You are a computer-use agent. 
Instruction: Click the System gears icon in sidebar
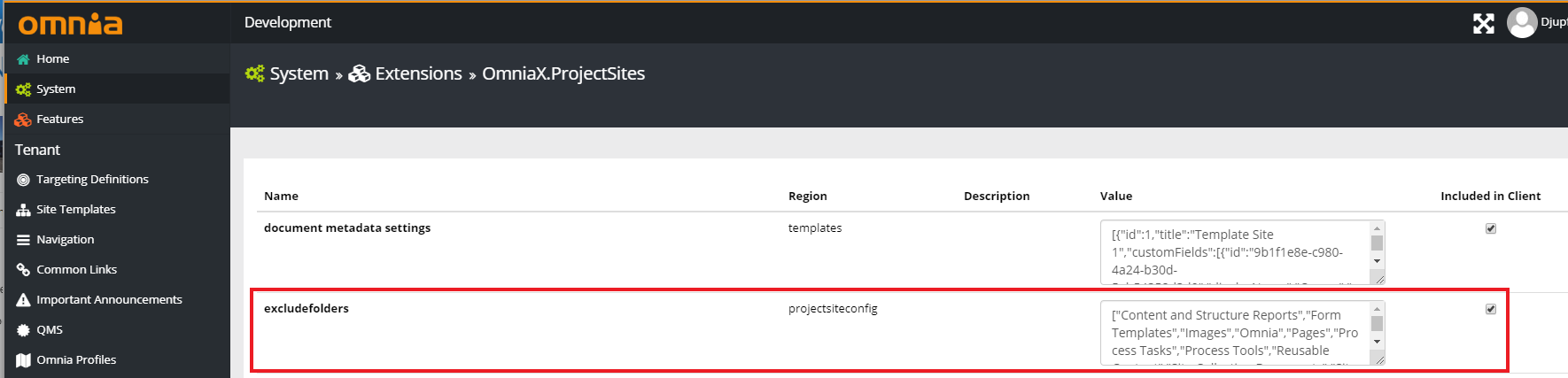23,89
